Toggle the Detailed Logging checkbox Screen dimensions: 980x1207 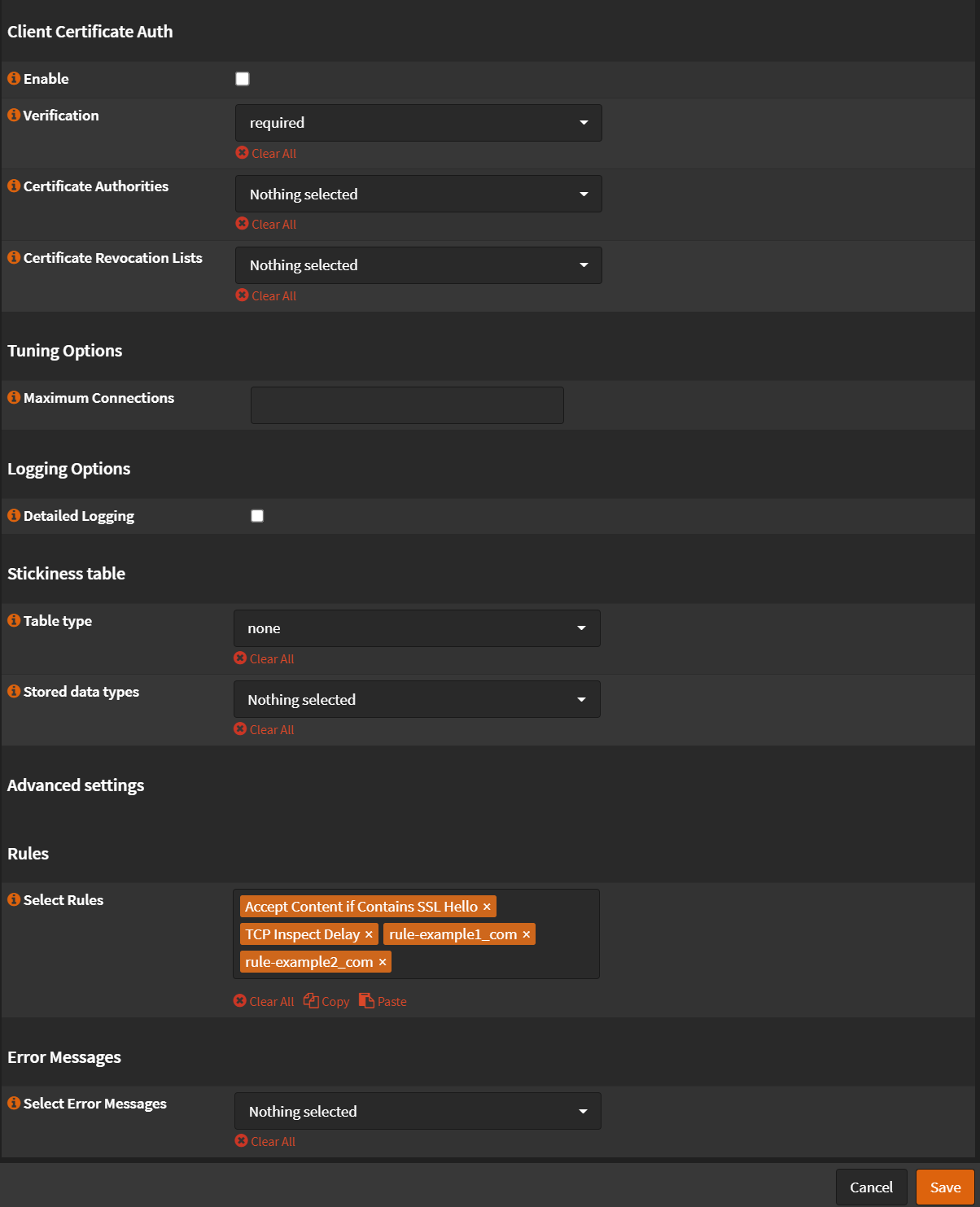[257, 515]
